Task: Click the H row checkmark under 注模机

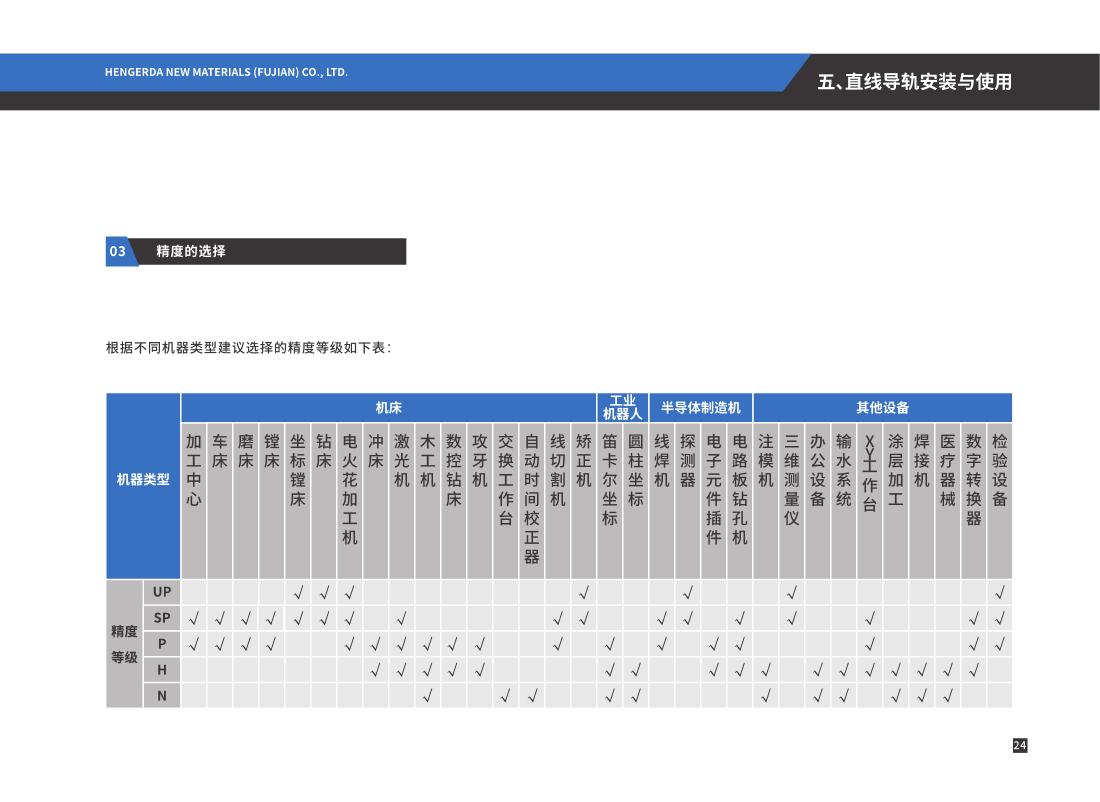Action: pyautogui.click(x=766, y=670)
